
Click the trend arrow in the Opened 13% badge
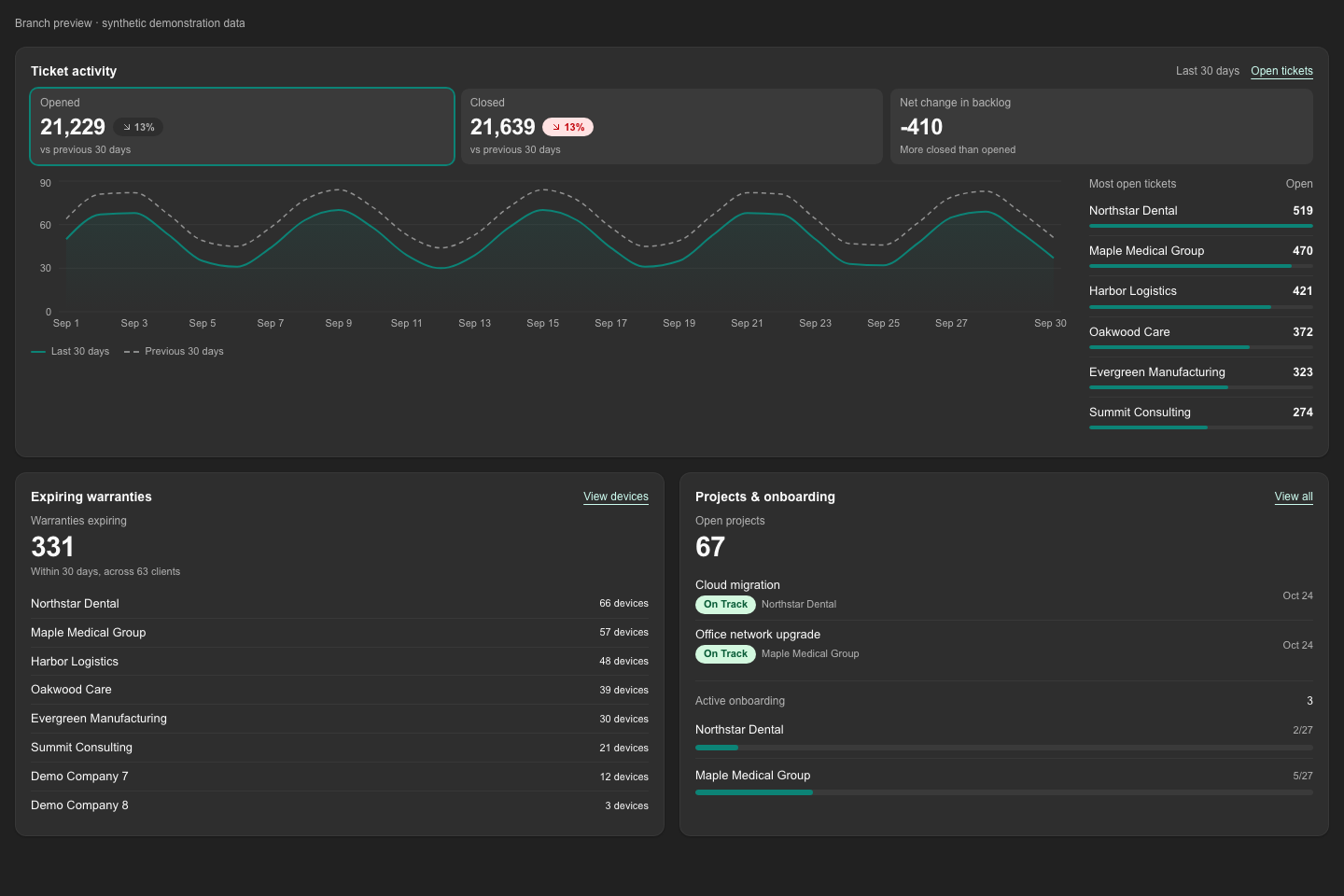click(127, 127)
